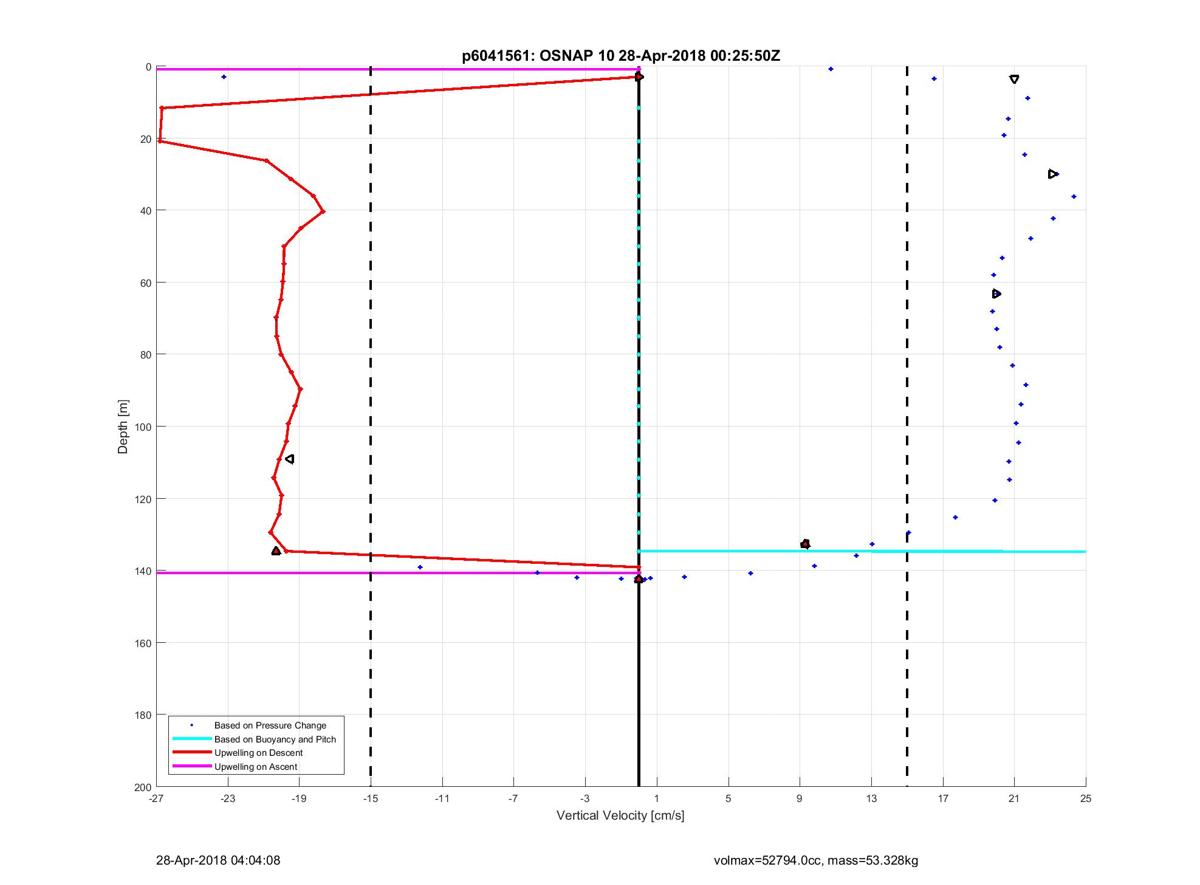Click the Vertical Velocity [cm/s] axis label
Image resolution: width=1200 pixels, height=885 pixels.
pyautogui.click(x=620, y=816)
